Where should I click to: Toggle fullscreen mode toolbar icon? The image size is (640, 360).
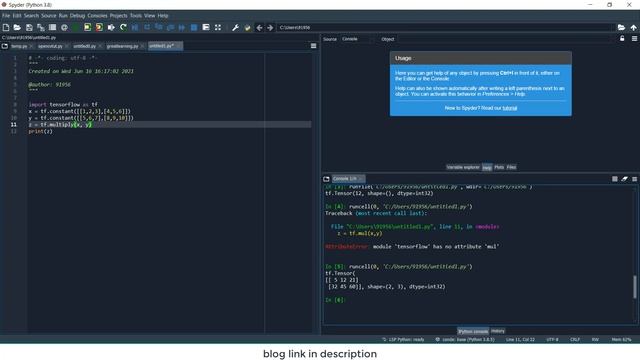click(218, 27)
